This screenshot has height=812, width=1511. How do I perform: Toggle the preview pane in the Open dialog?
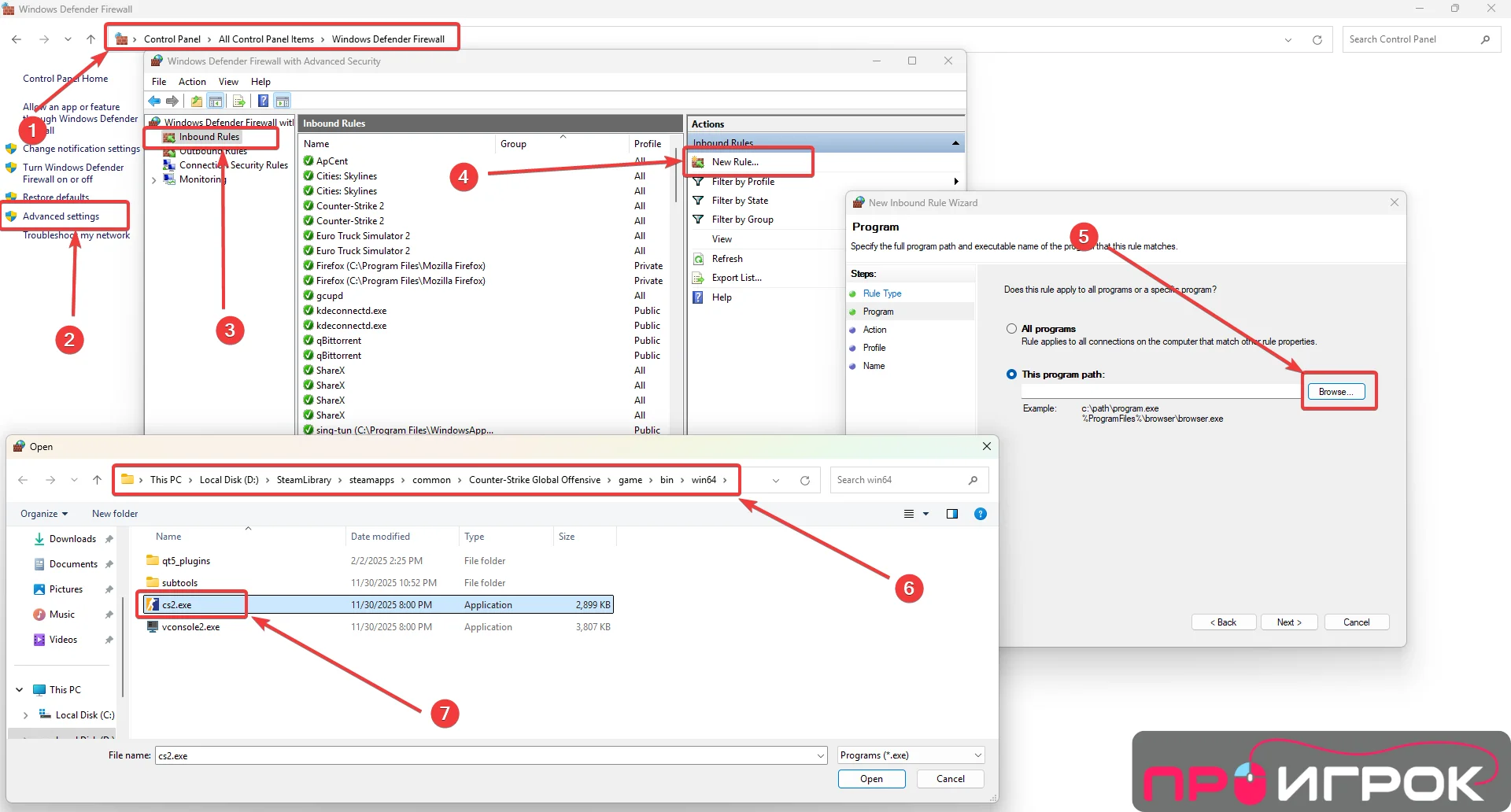[x=952, y=514]
